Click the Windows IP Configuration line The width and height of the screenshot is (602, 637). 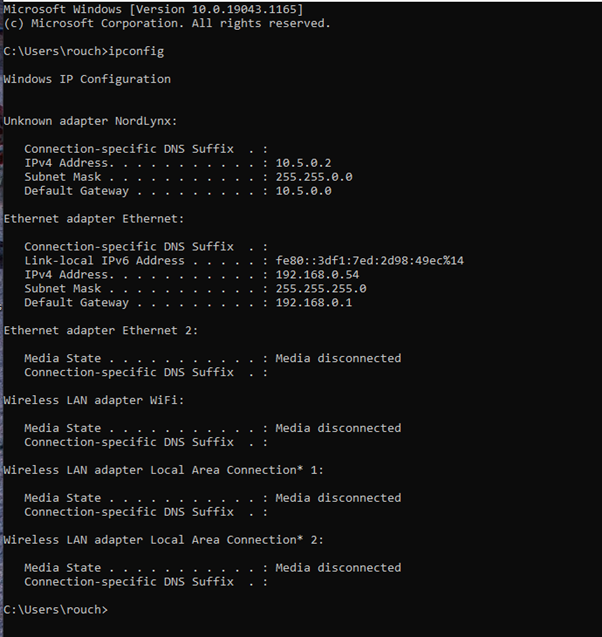(87, 79)
